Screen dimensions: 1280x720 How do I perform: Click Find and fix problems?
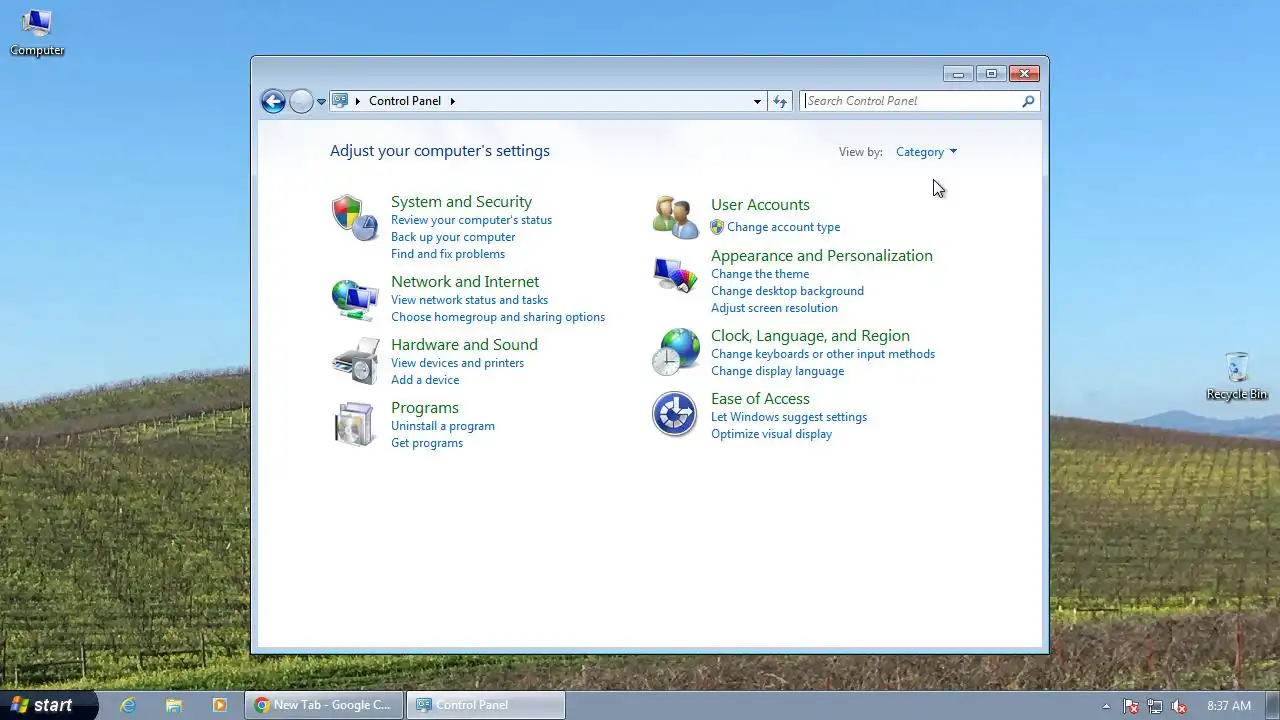pyautogui.click(x=448, y=254)
